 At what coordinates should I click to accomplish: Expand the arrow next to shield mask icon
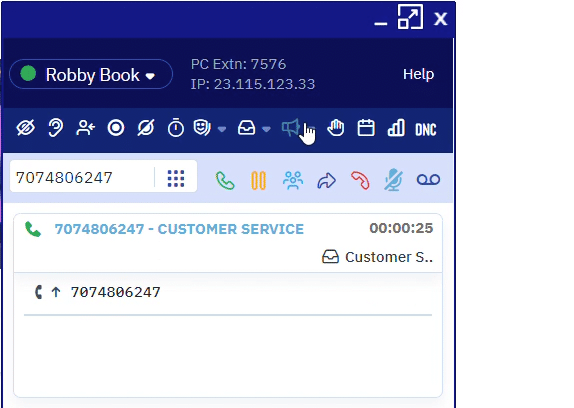coord(222,129)
